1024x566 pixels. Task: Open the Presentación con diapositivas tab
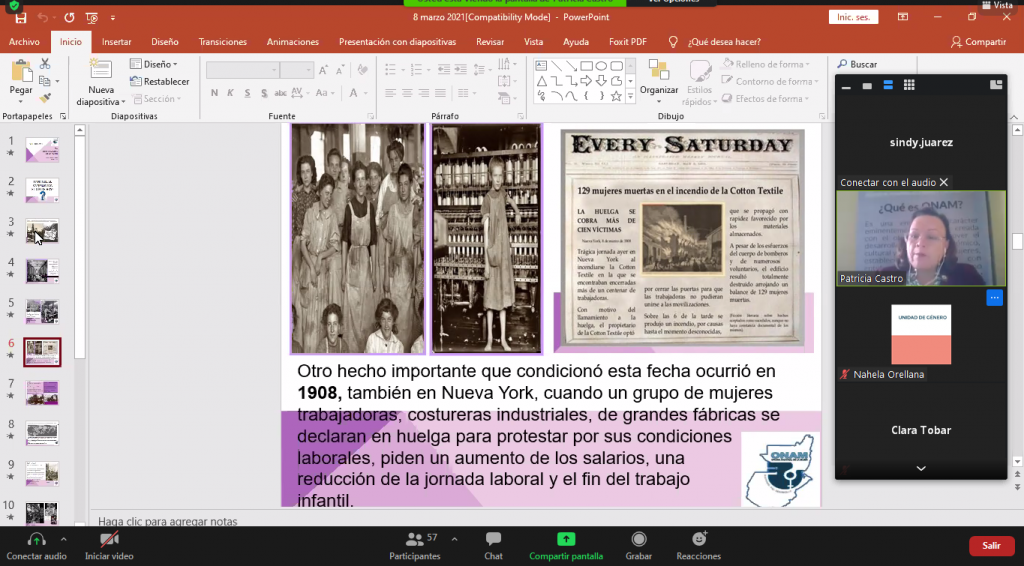(x=397, y=42)
